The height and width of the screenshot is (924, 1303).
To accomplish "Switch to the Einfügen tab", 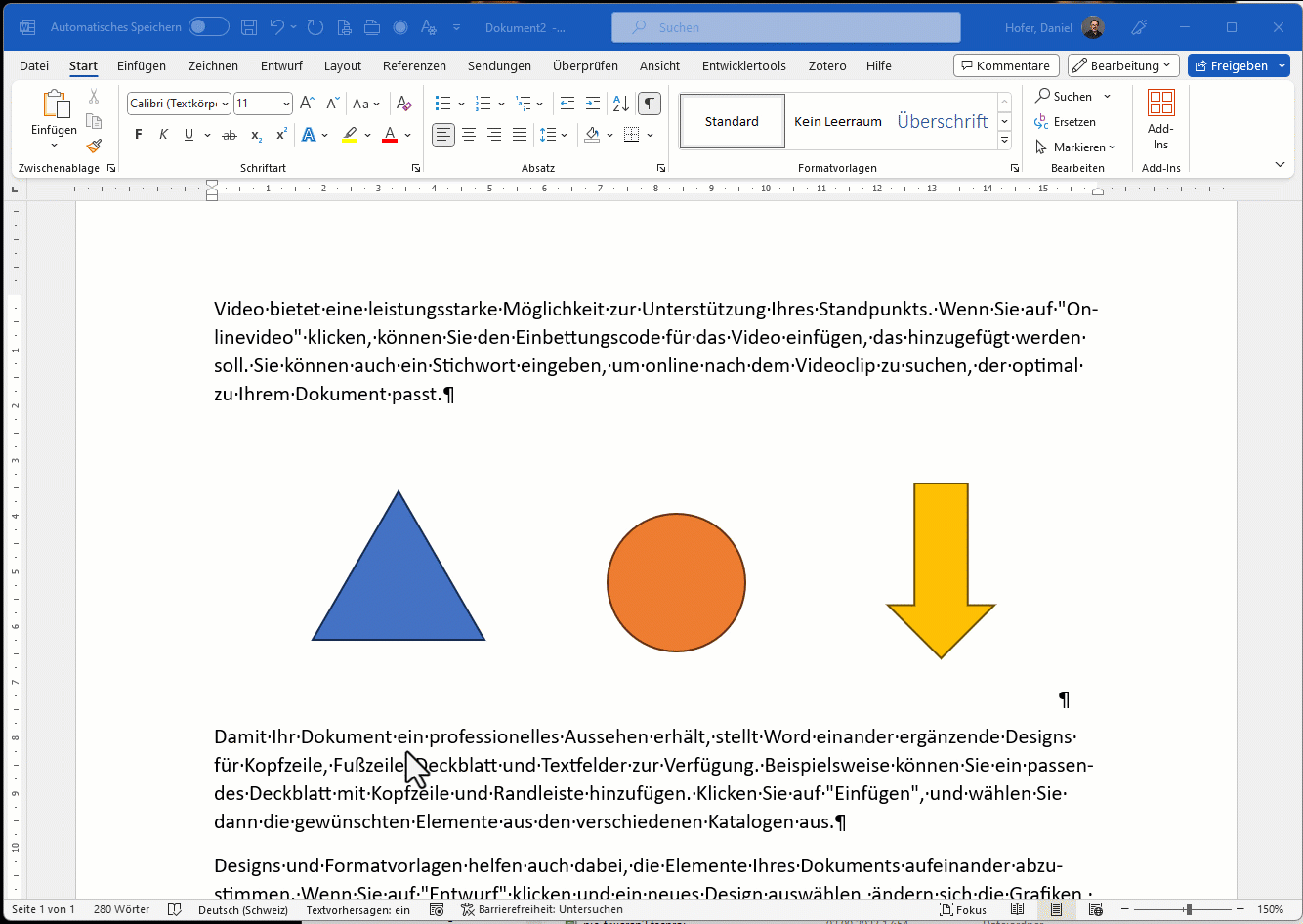I will 142,65.
